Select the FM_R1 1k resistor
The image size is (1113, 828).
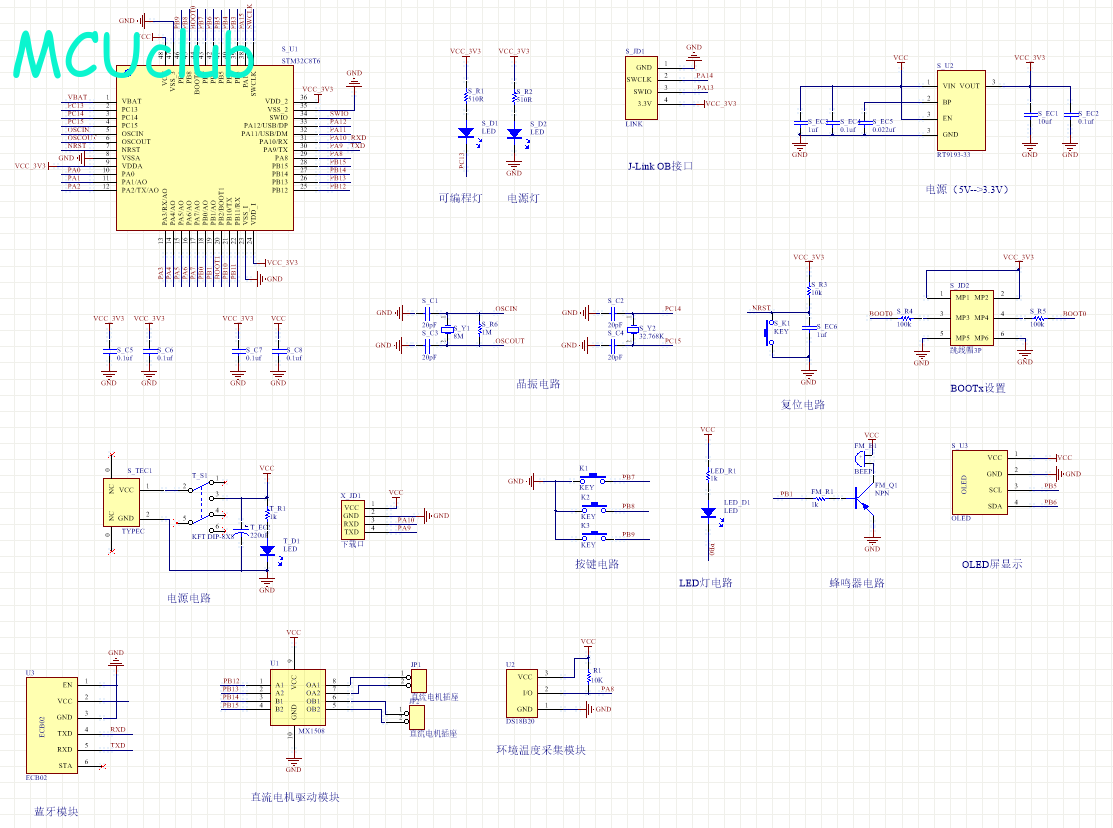click(821, 498)
